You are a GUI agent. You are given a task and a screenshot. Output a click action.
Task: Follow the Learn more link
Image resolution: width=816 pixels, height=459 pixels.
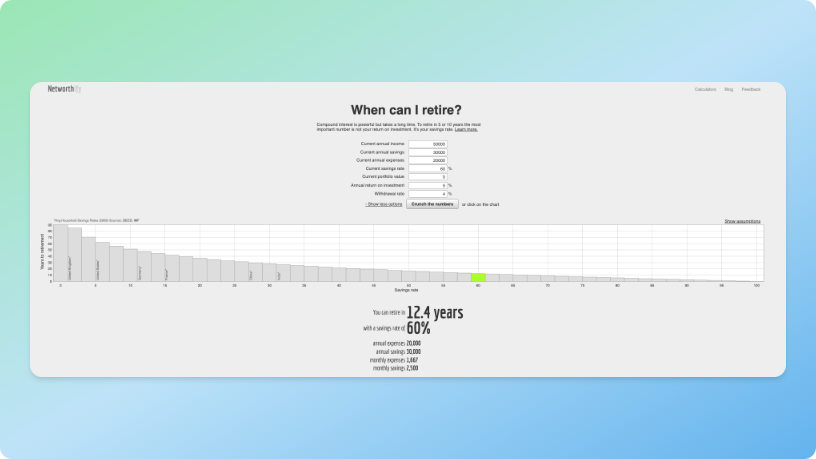click(466, 130)
